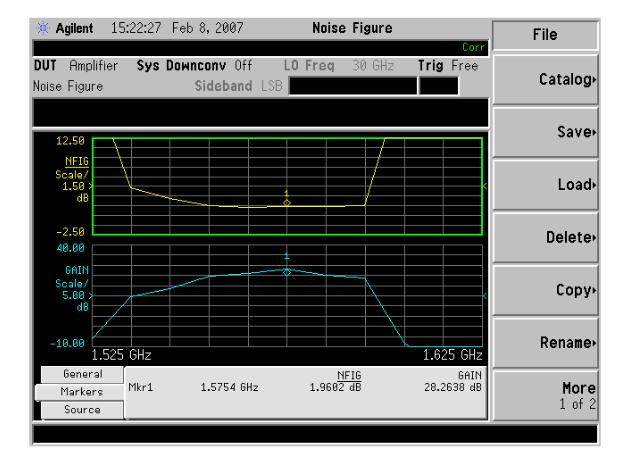Open the Load softkey submenu
The width and height of the screenshot is (626, 466).
coord(558,184)
